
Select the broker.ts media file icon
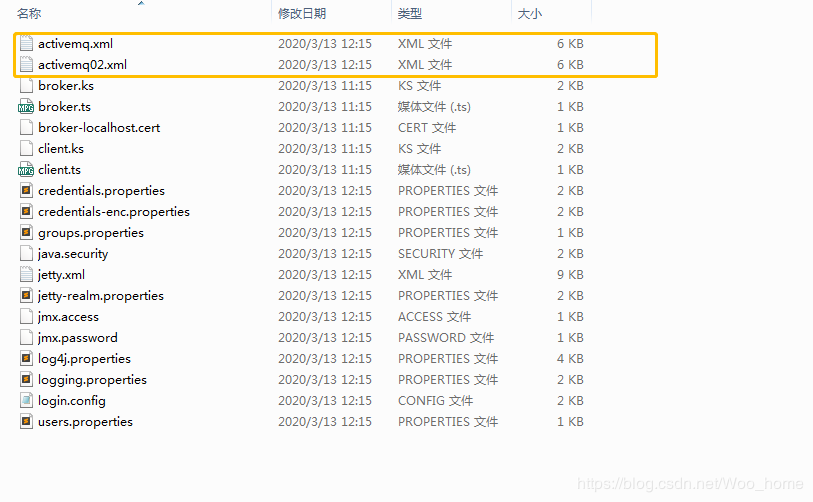[x=26, y=107]
